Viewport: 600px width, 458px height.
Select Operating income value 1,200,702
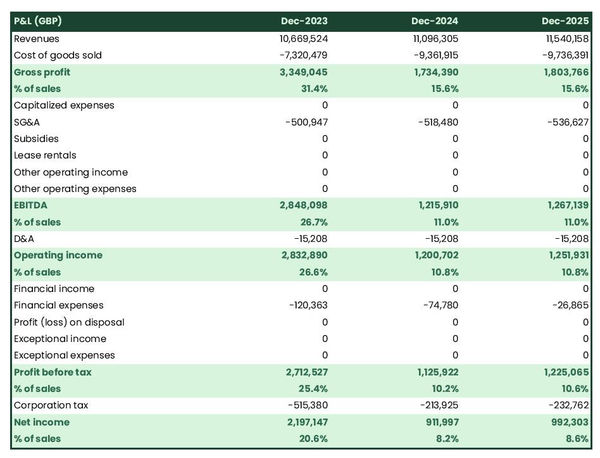tap(429, 255)
